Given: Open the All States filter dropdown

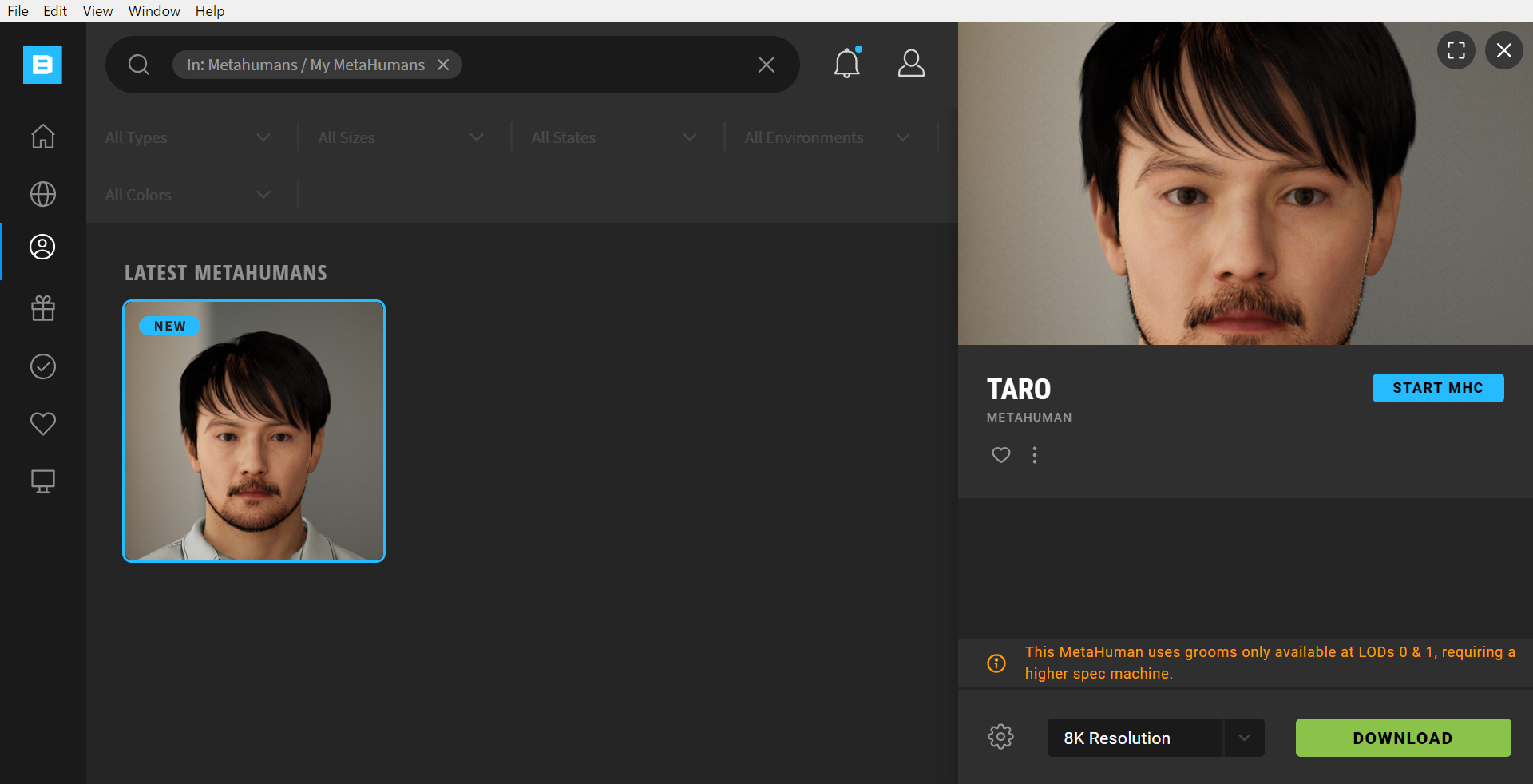Looking at the screenshot, I should point(615,137).
